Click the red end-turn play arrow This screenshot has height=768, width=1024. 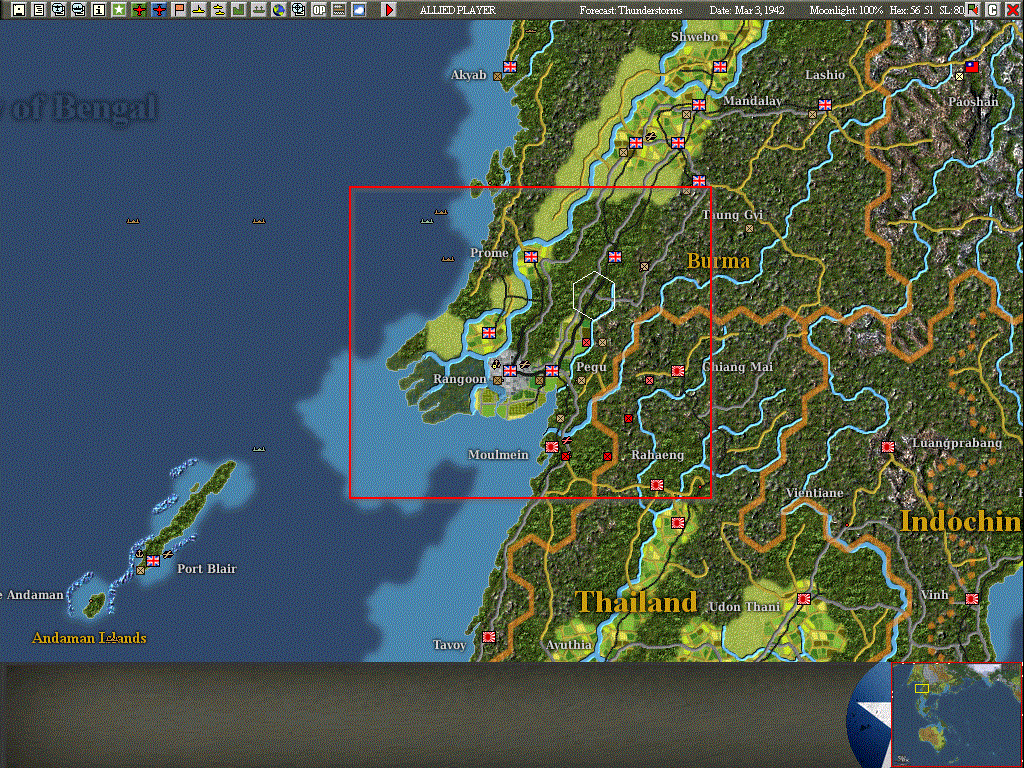point(389,10)
